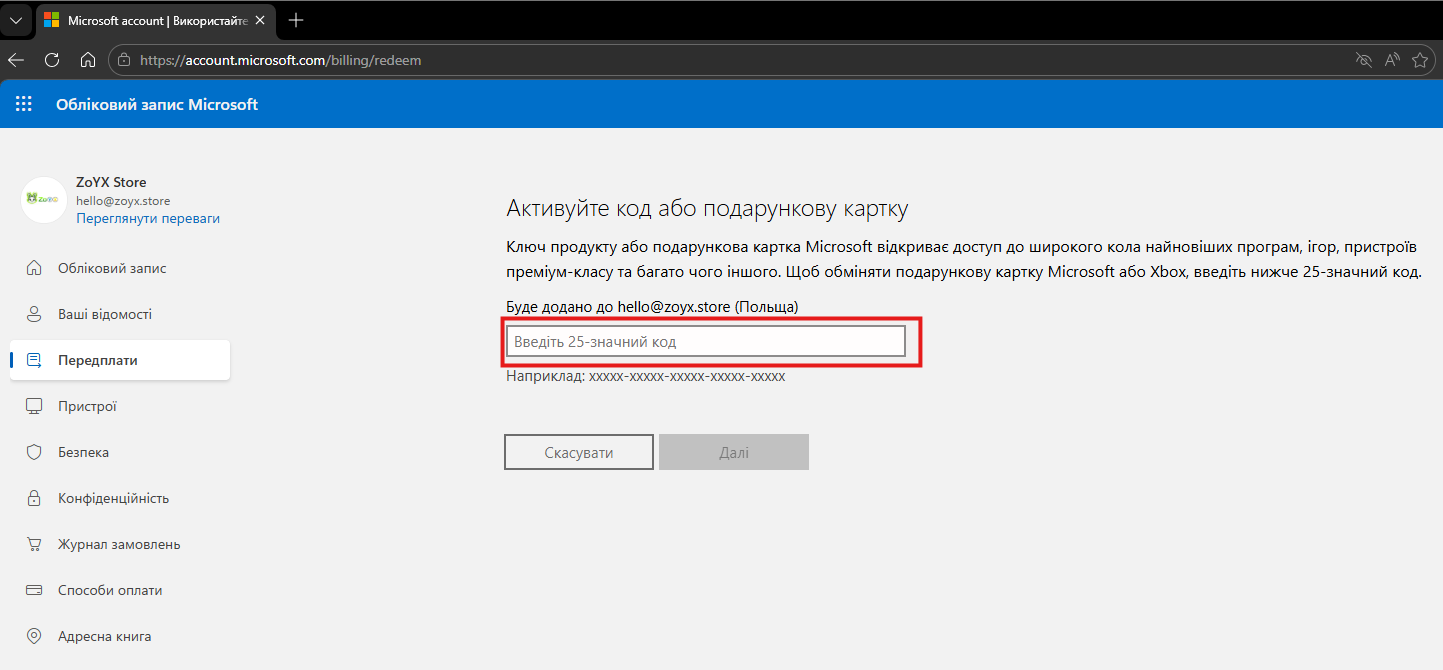Click the hello@zoyx.store email under ZoYX Store

pos(123,201)
